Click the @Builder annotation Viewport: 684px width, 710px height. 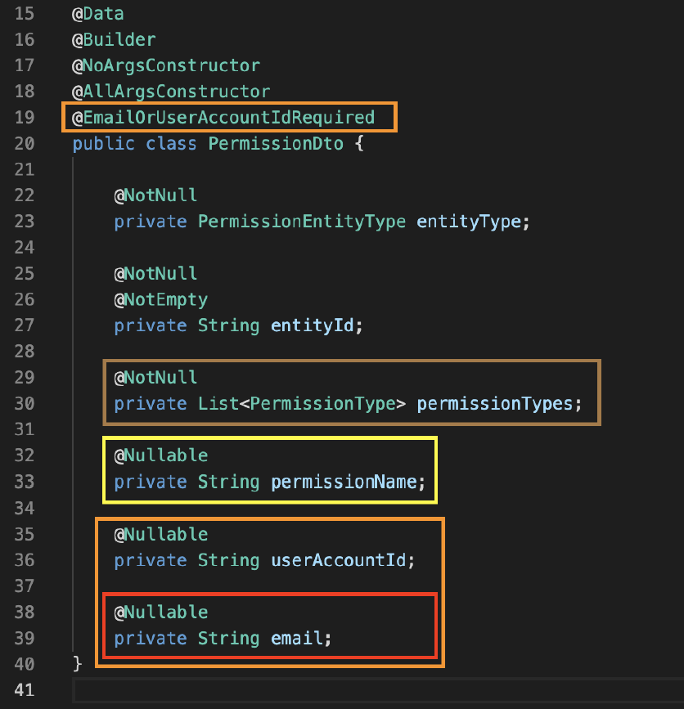114,40
